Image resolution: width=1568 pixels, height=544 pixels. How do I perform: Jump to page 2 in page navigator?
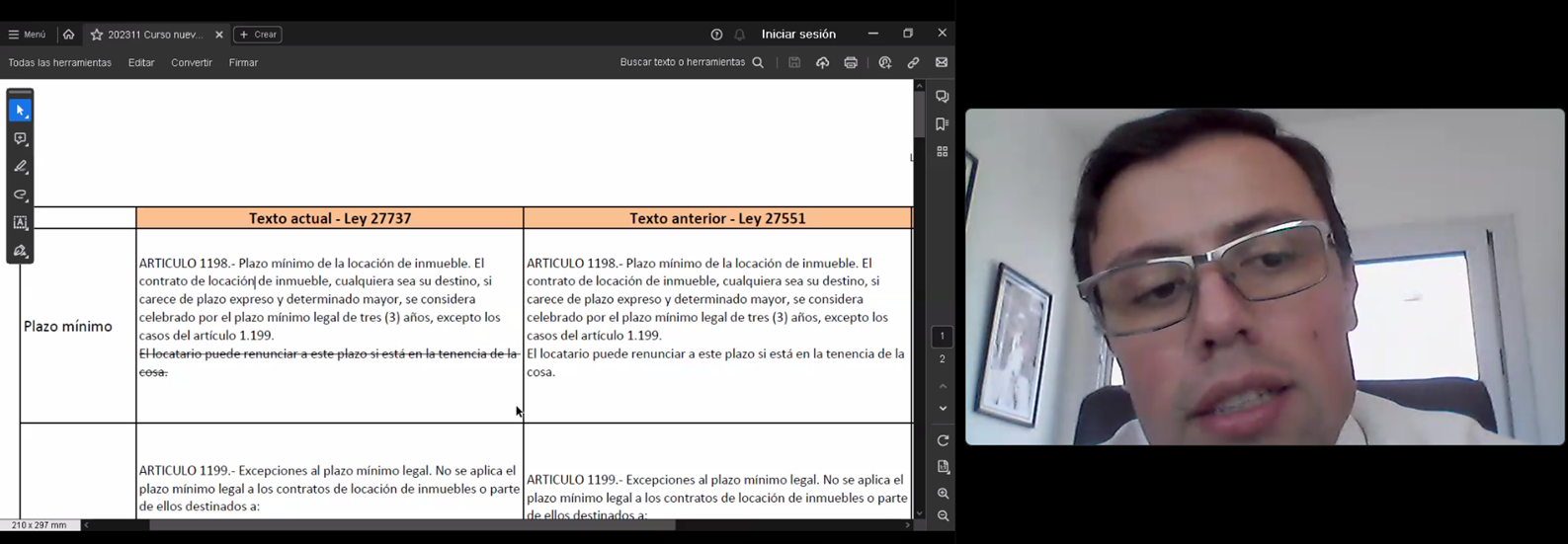943,359
